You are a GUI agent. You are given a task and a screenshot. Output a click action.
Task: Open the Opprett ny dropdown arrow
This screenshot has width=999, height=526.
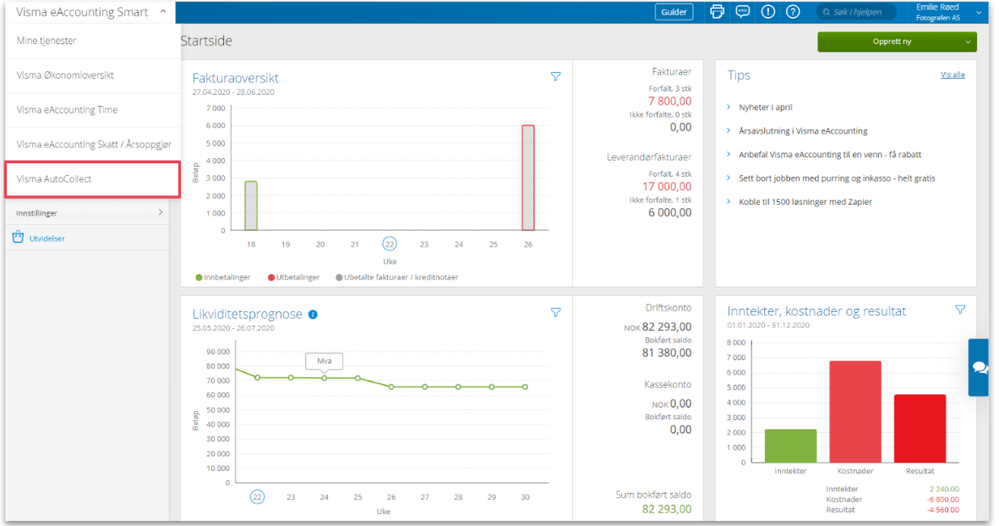(x=968, y=42)
